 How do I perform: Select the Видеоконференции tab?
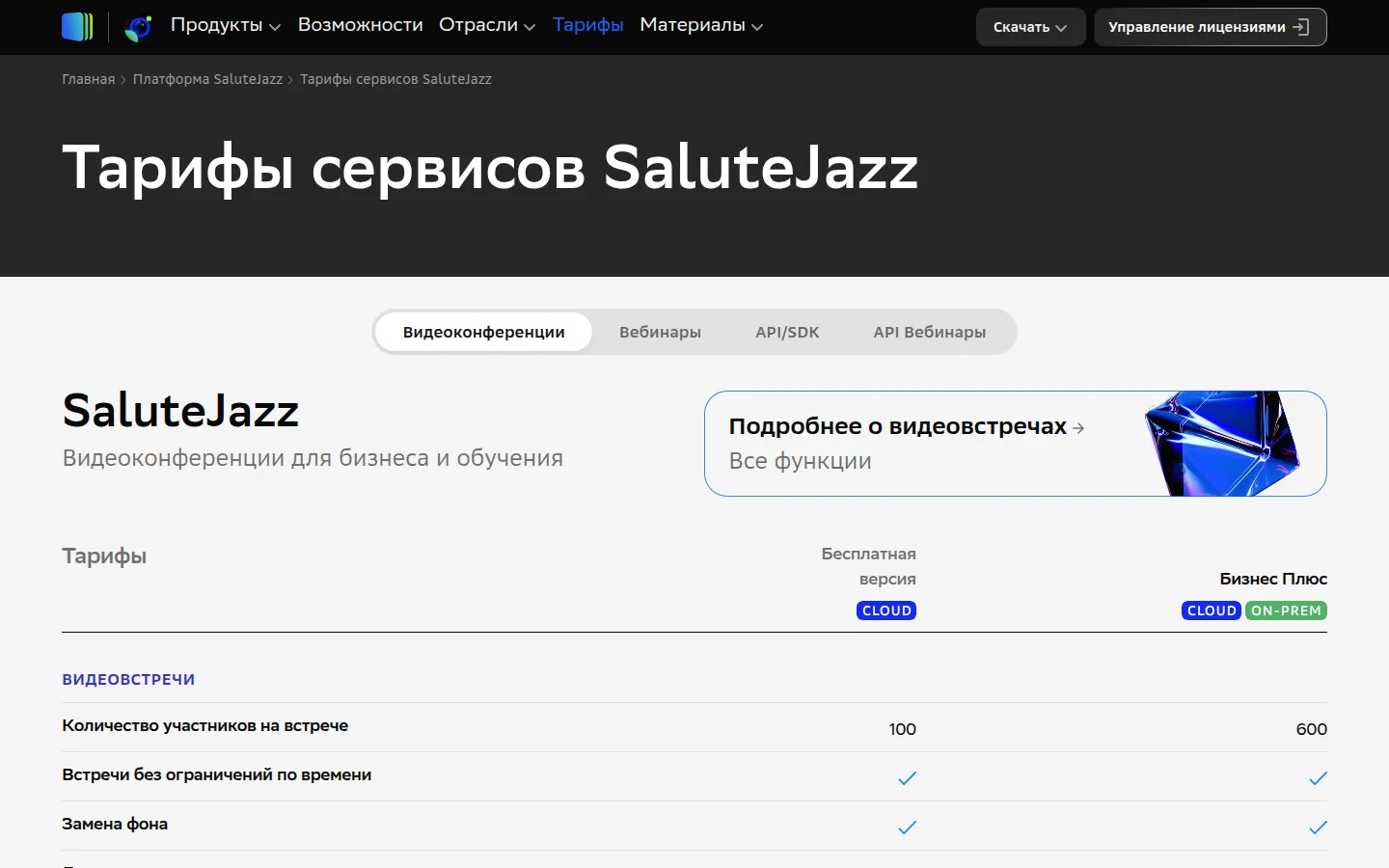483,332
